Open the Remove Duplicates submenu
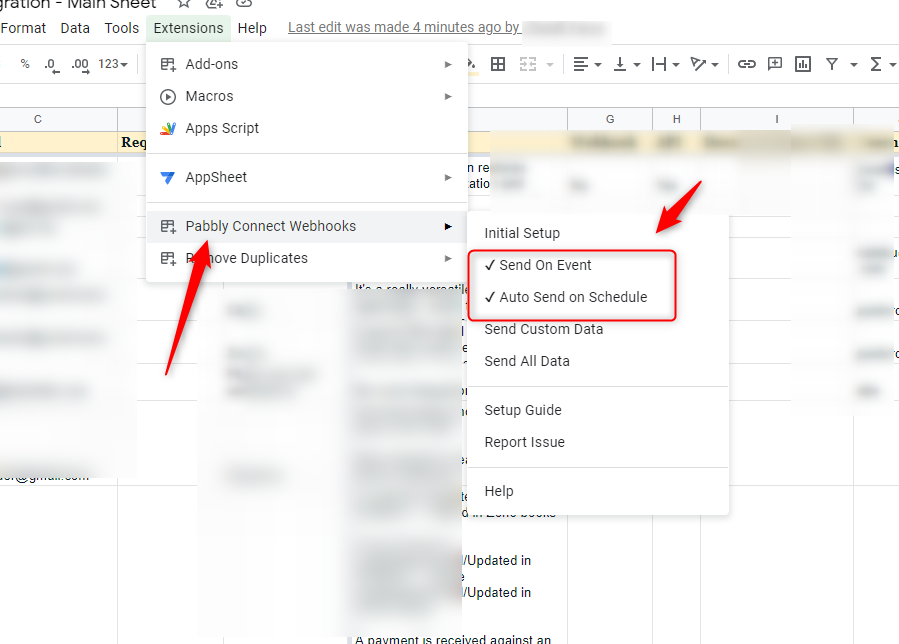 (307, 258)
